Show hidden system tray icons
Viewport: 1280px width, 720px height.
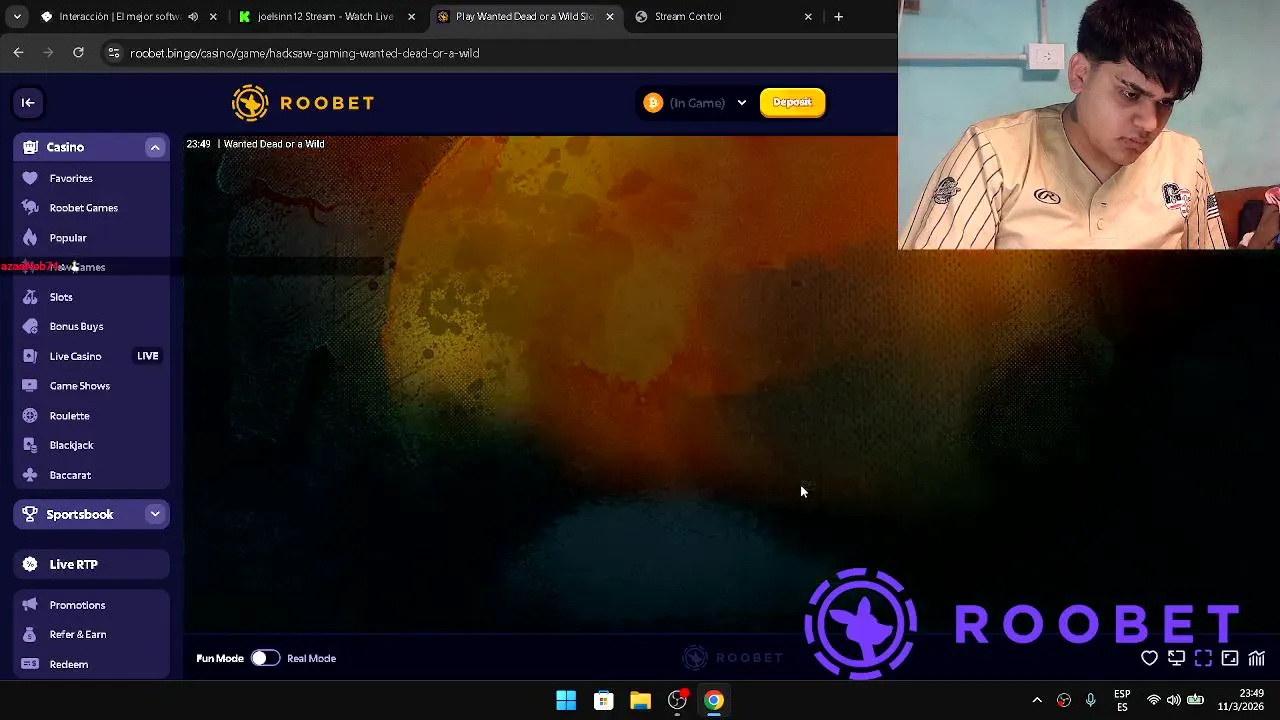click(1037, 700)
